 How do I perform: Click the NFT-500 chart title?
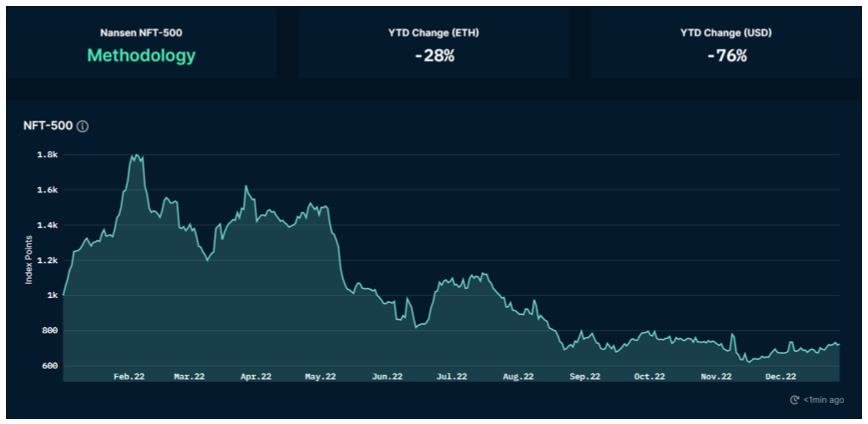click(48, 126)
